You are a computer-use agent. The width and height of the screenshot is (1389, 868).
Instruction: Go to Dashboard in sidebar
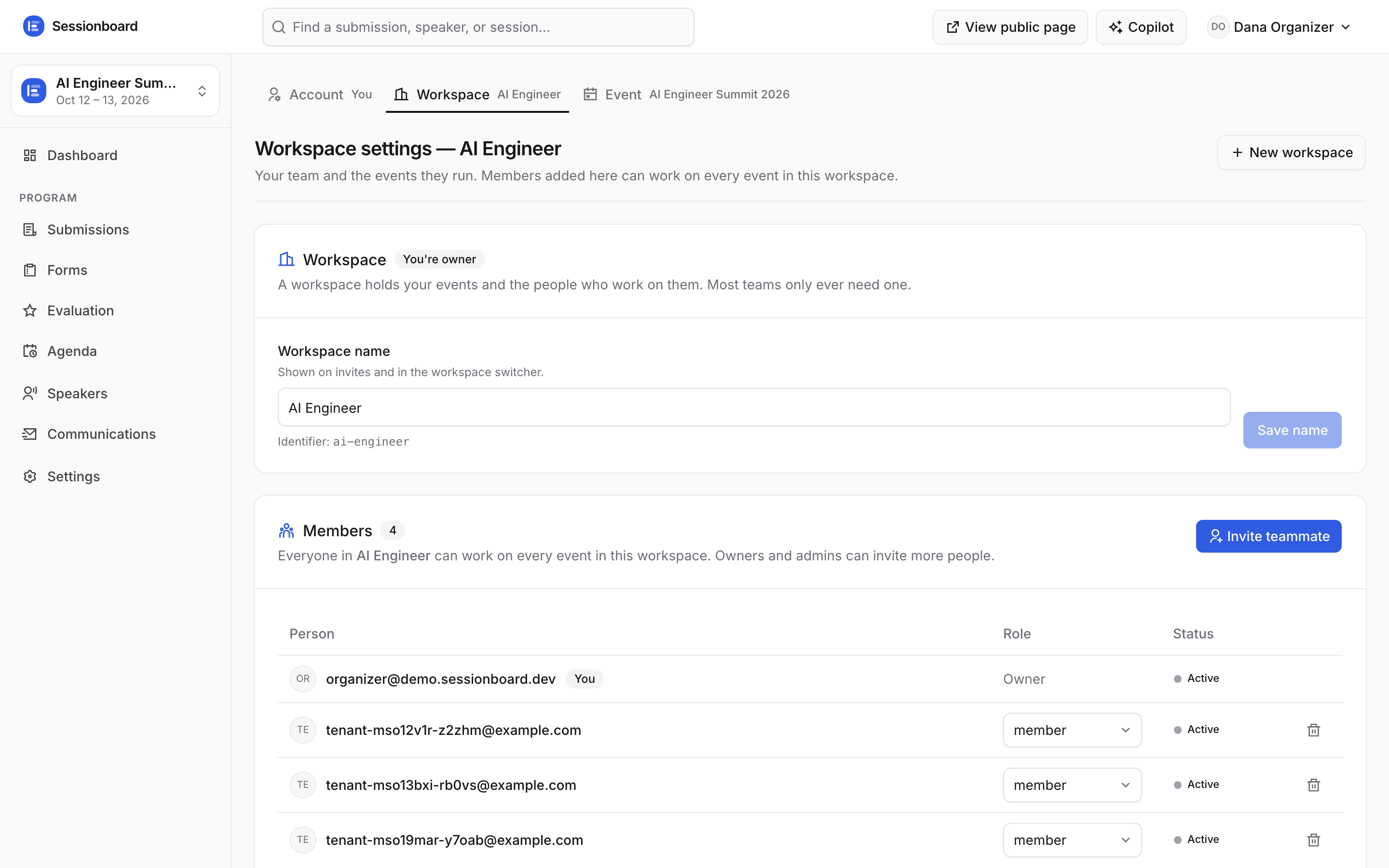click(x=115, y=156)
